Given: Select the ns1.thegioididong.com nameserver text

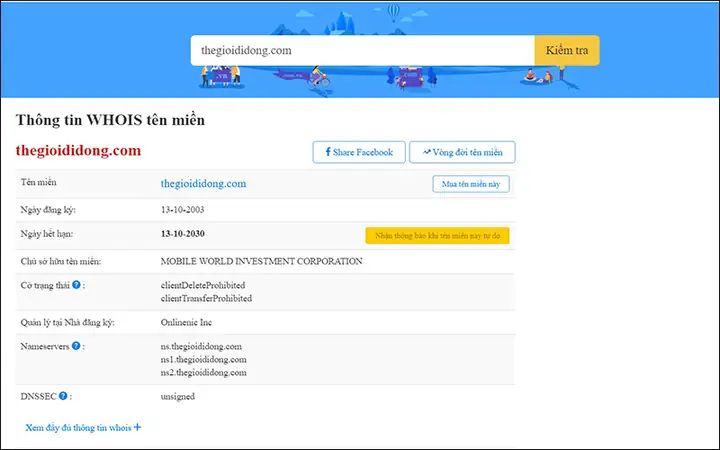Looking at the screenshot, I should (x=203, y=360).
